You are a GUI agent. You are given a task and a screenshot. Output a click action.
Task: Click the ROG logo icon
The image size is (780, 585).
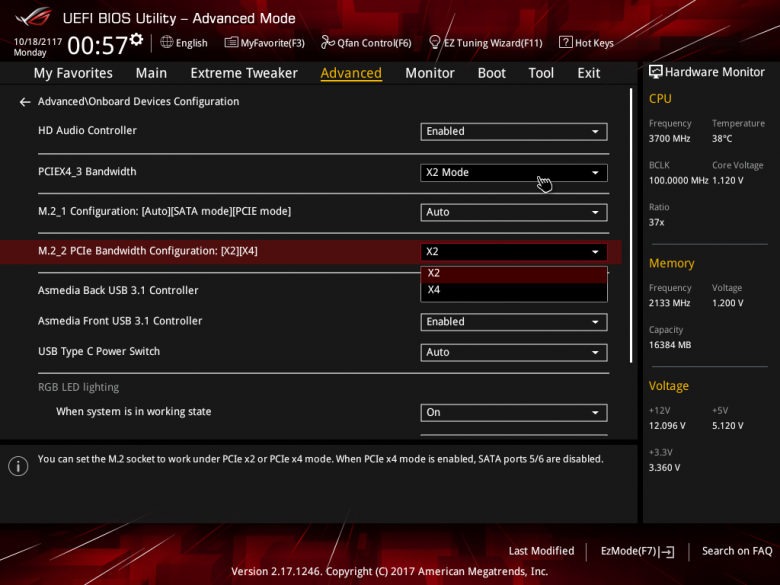33,17
